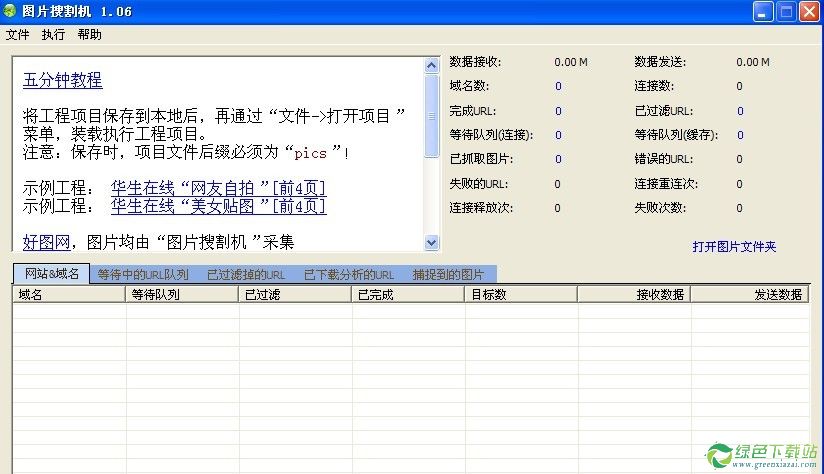Open 华生在线 网友自拍 sample project link
Viewport: 824px width, 474px height.
pos(218,189)
